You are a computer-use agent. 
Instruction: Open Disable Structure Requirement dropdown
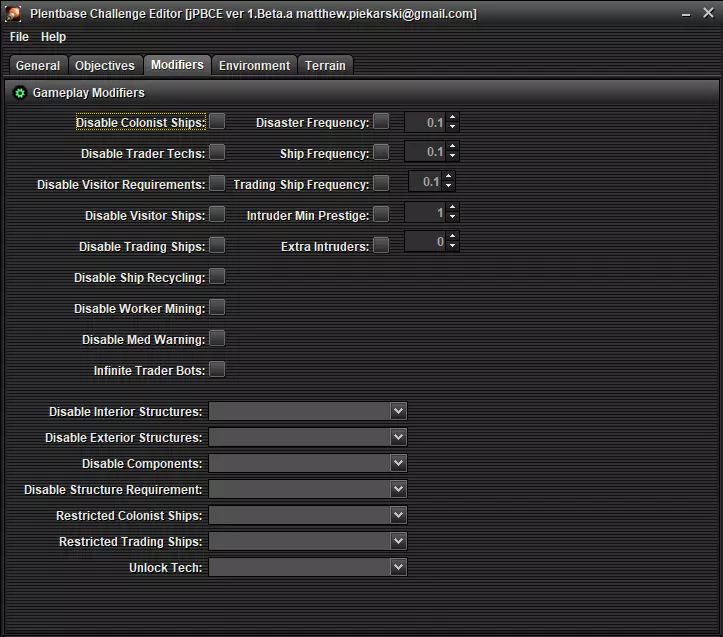[x=308, y=489]
